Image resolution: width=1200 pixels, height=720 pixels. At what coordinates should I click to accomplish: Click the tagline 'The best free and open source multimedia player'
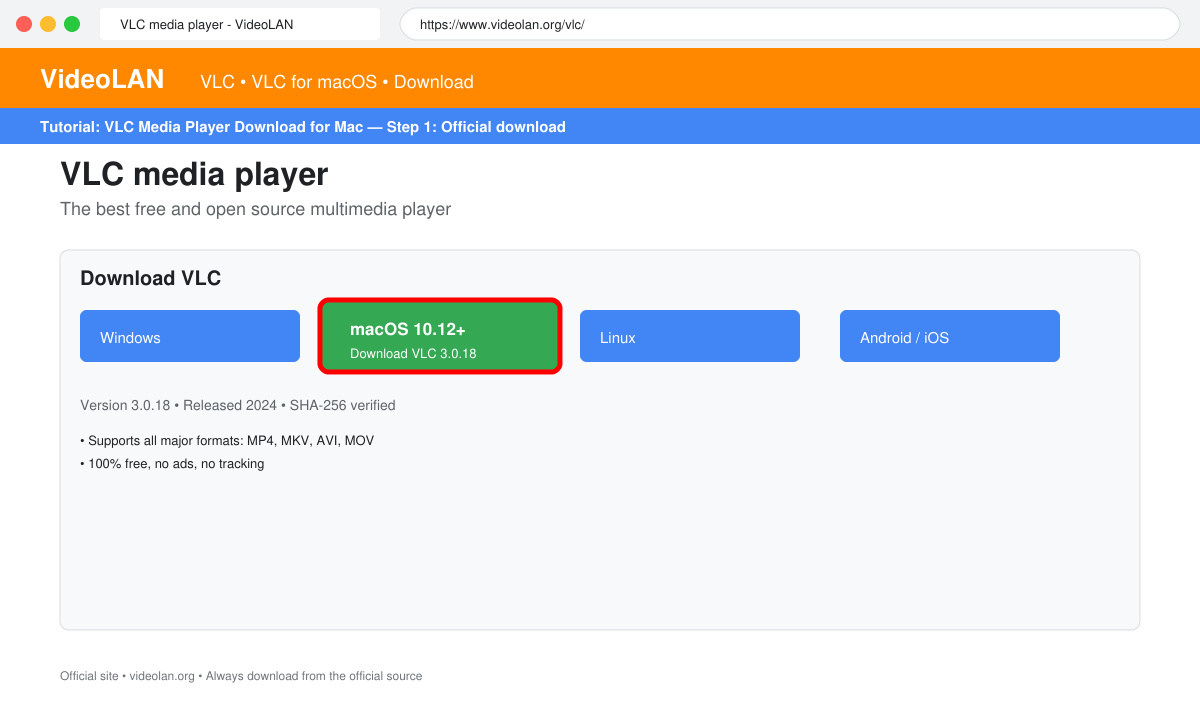pyautogui.click(x=256, y=209)
